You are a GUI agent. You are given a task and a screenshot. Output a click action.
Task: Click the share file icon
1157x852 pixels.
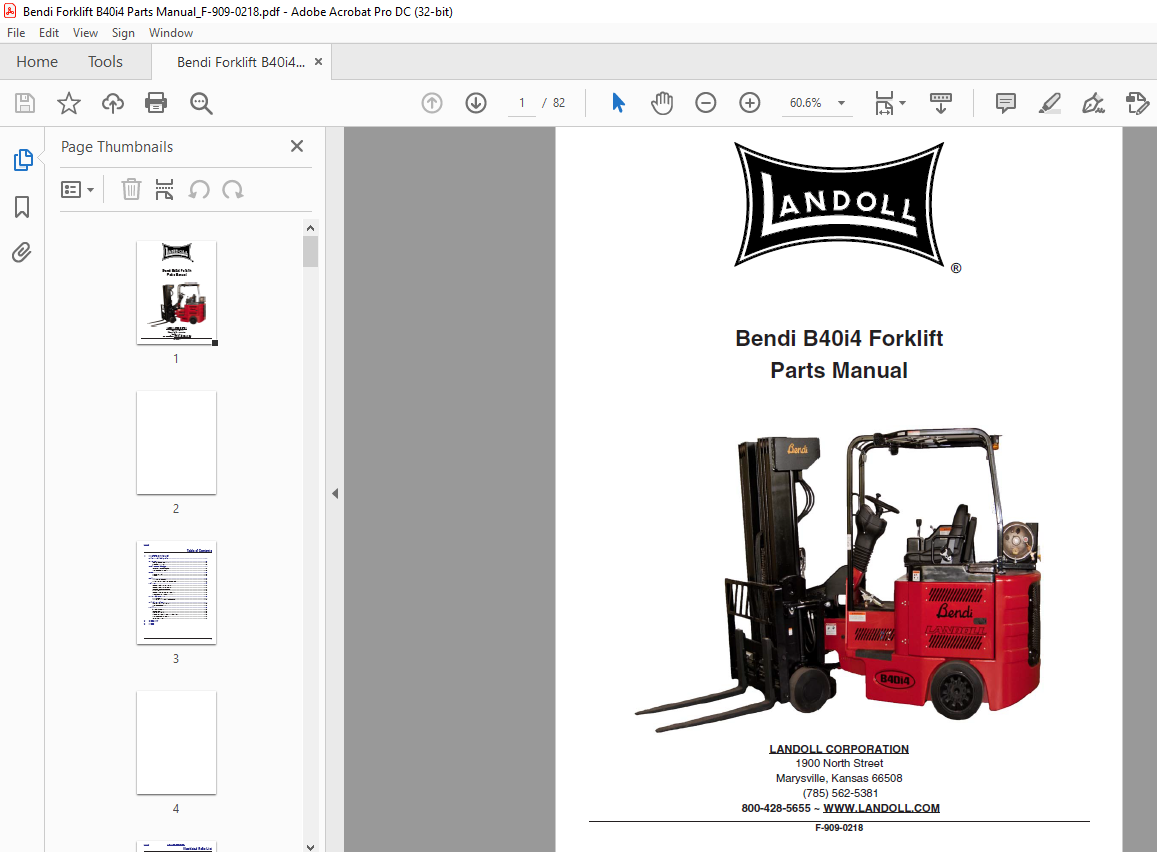[x=1137, y=103]
